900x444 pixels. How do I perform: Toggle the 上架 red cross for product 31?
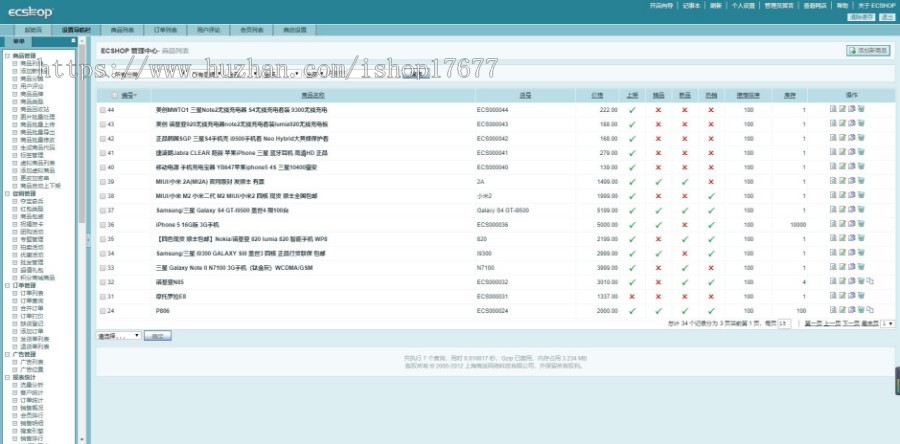click(x=632, y=297)
